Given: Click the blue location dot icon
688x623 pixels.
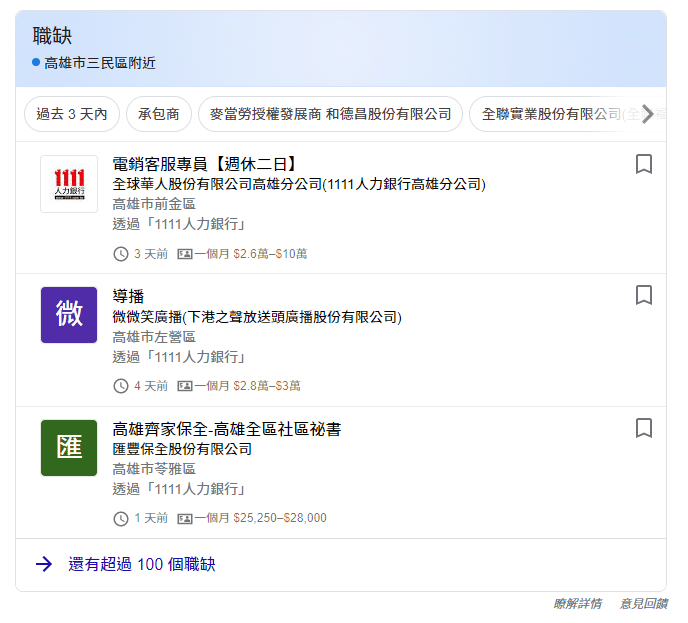Looking at the screenshot, I should click(36, 62).
